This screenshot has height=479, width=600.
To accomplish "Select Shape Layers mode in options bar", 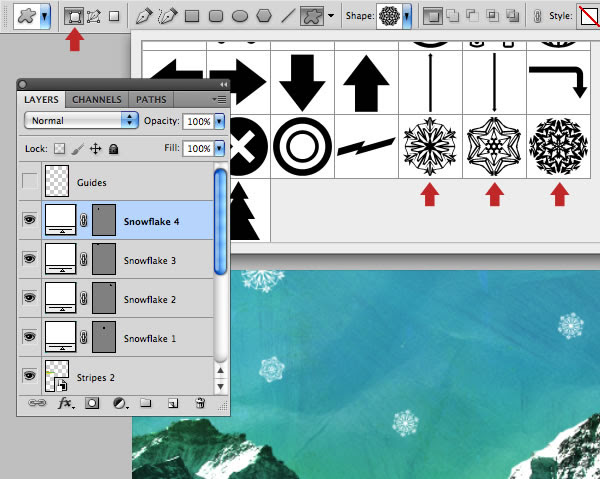I will coord(74,16).
